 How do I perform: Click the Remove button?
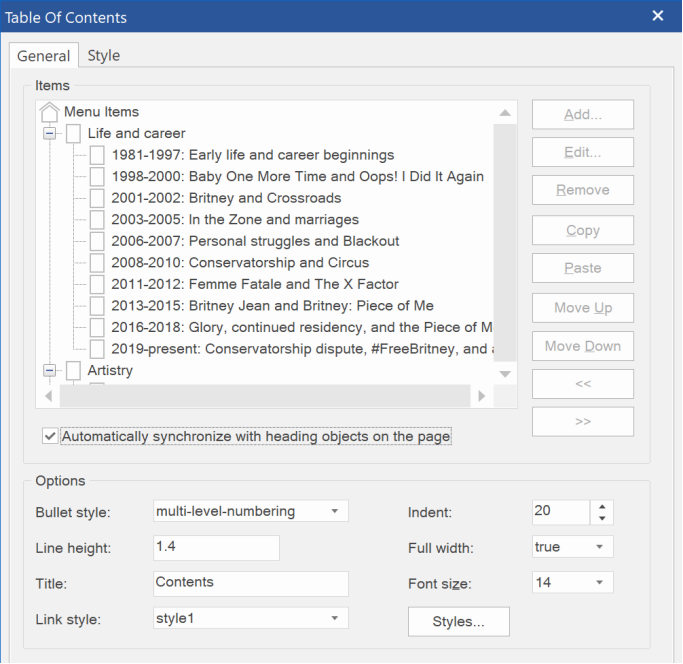pos(583,190)
